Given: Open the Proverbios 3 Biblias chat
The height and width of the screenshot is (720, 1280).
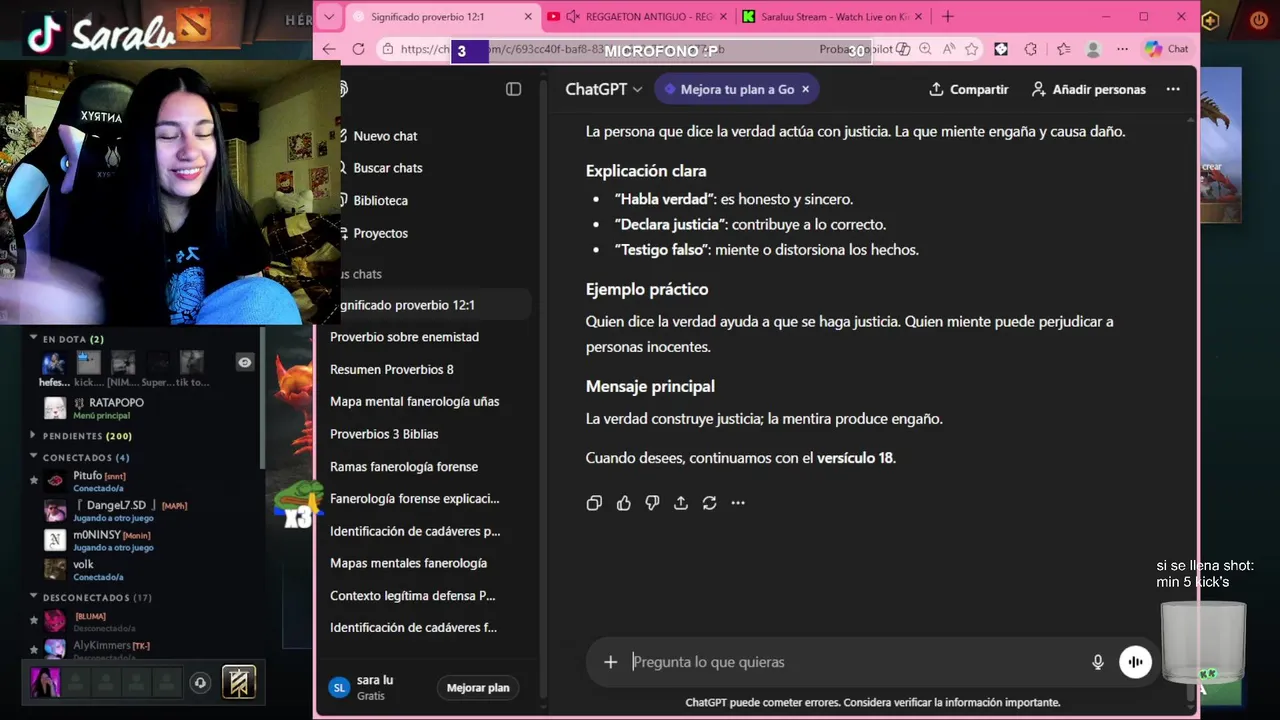Looking at the screenshot, I should 384,434.
